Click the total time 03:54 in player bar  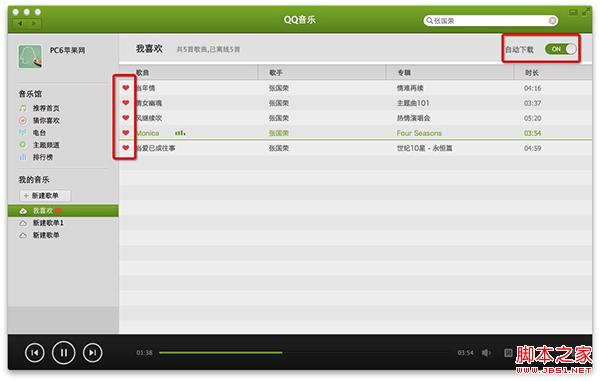click(x=465, y=353)
